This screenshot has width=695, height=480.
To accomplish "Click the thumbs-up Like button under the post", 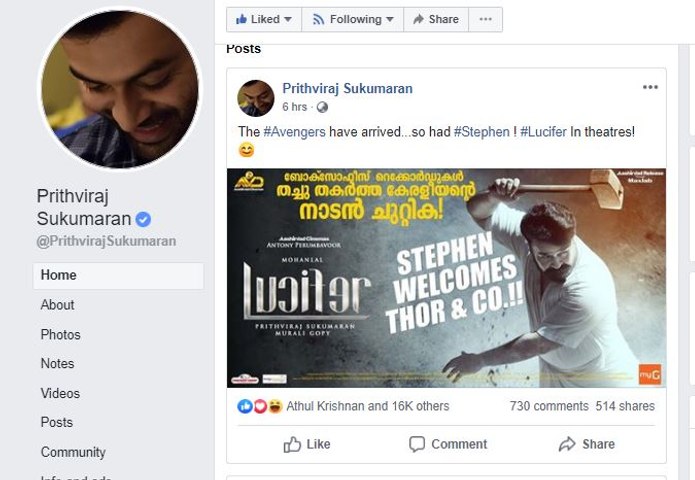I will point(306,444).
